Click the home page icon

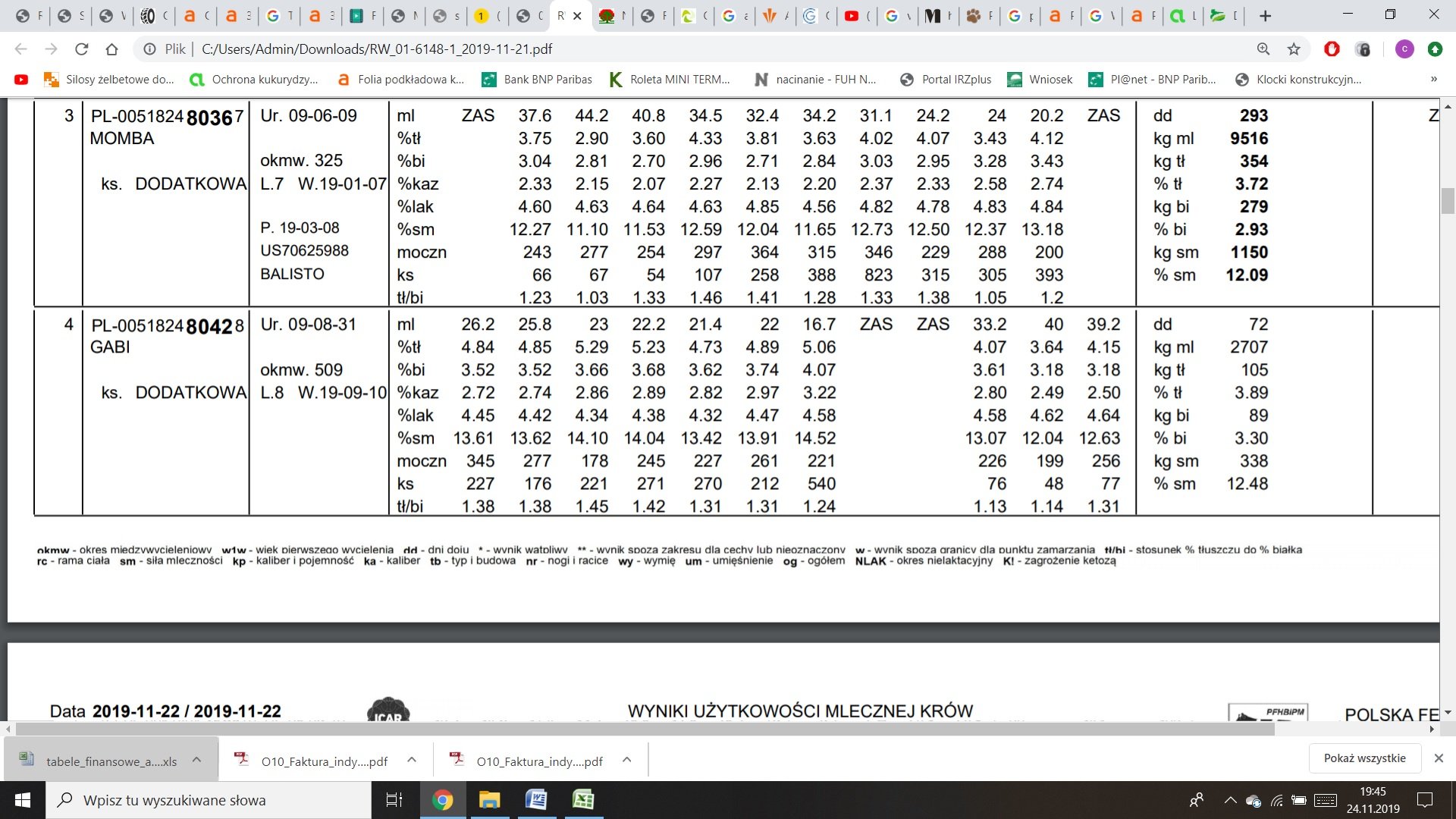[111, 49]
